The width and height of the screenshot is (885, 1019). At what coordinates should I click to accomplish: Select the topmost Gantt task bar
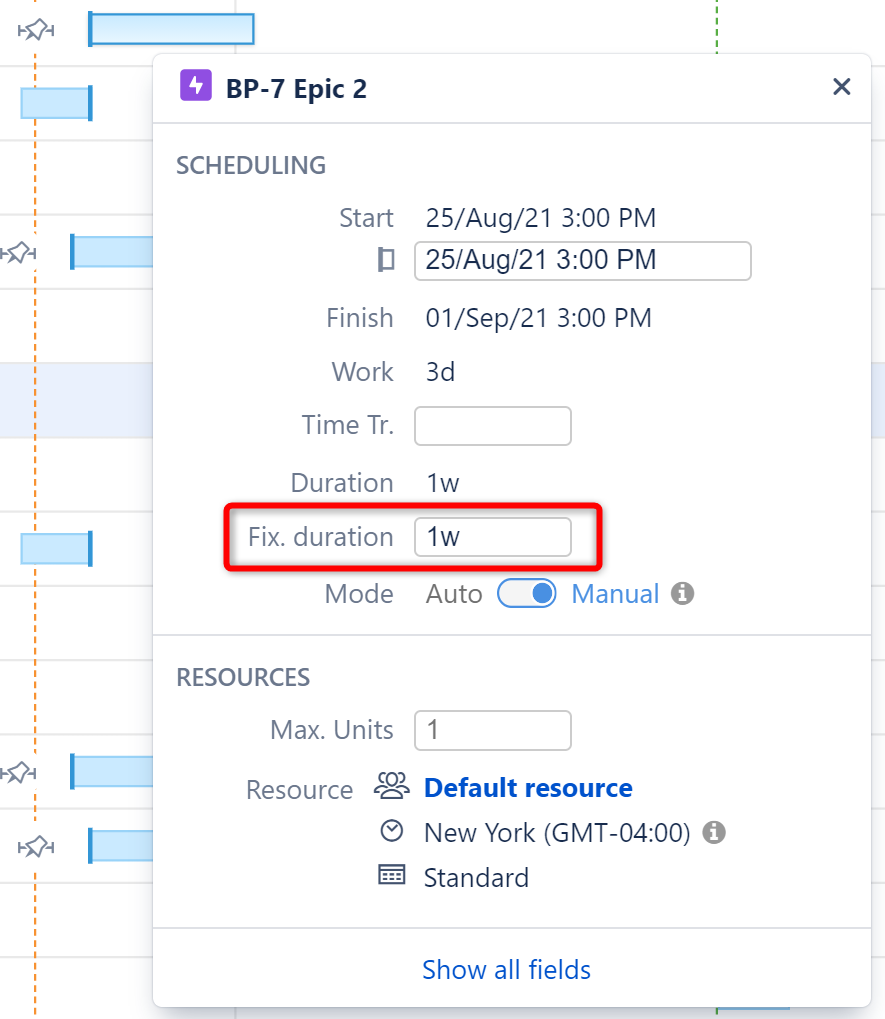coord(170,29)
